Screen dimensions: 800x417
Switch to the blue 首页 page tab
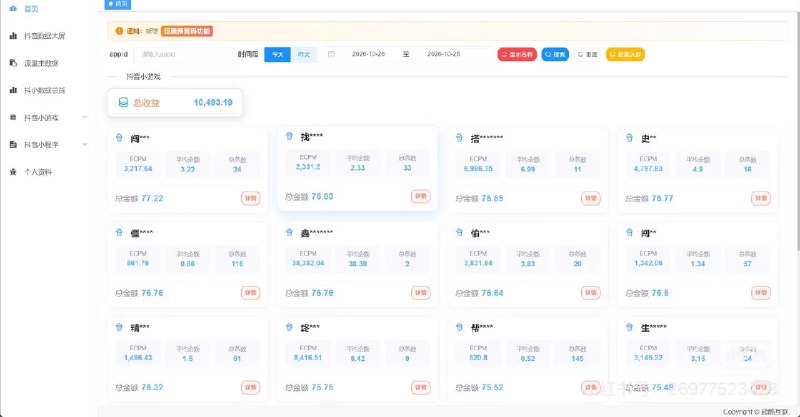(118, 4)
